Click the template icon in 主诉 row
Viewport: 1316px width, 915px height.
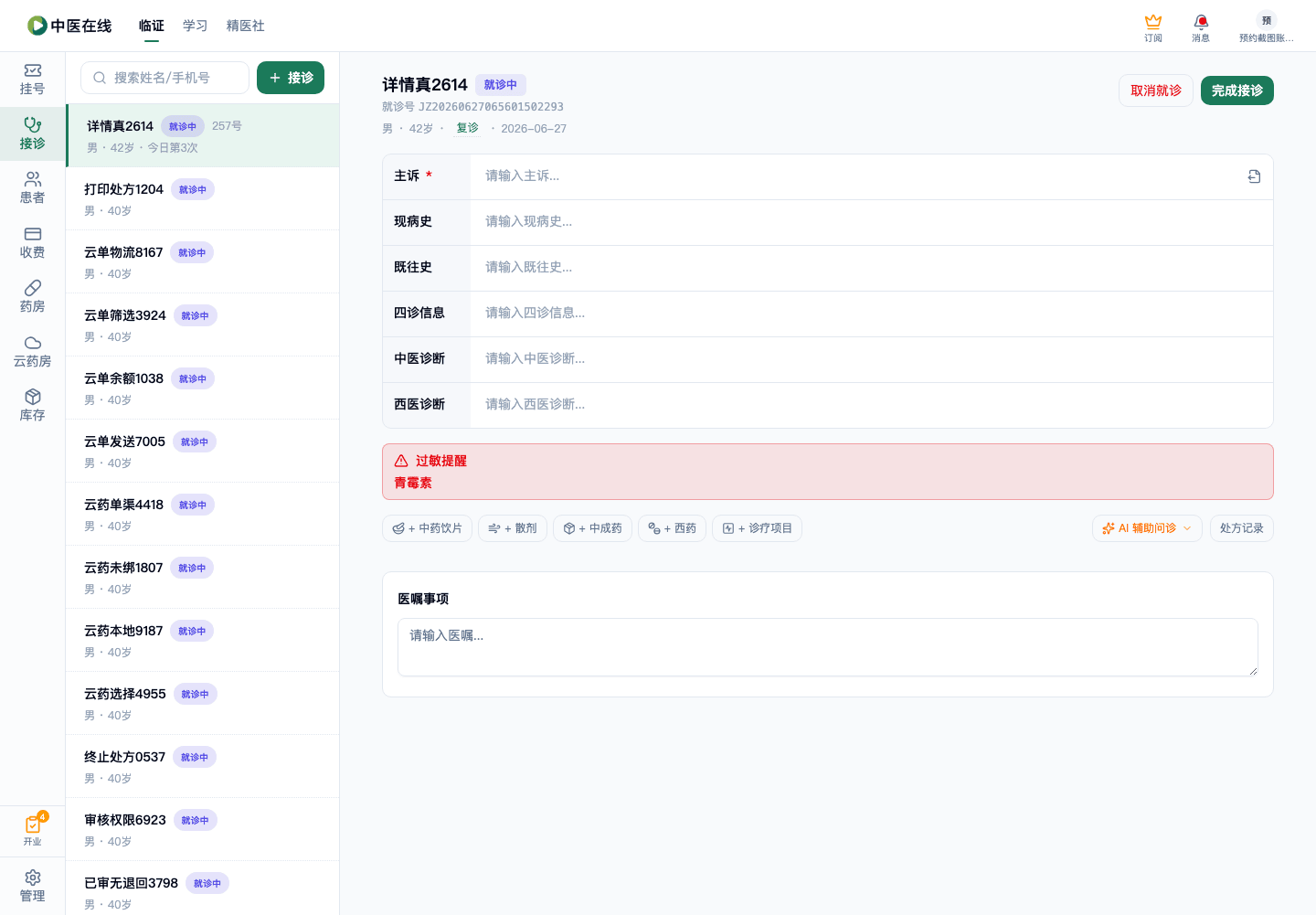coord(1254,176)
